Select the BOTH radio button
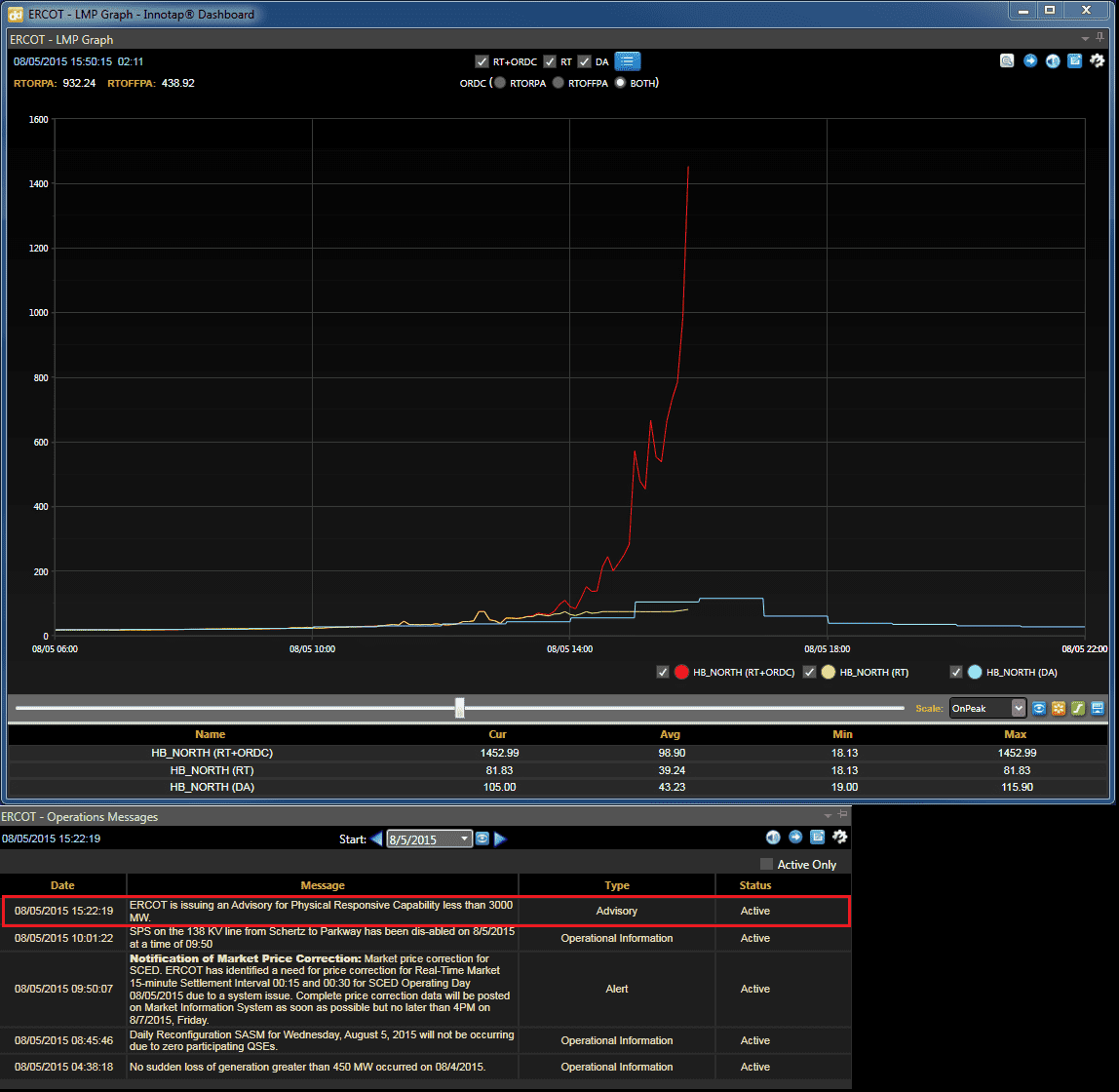 (620, 83)
